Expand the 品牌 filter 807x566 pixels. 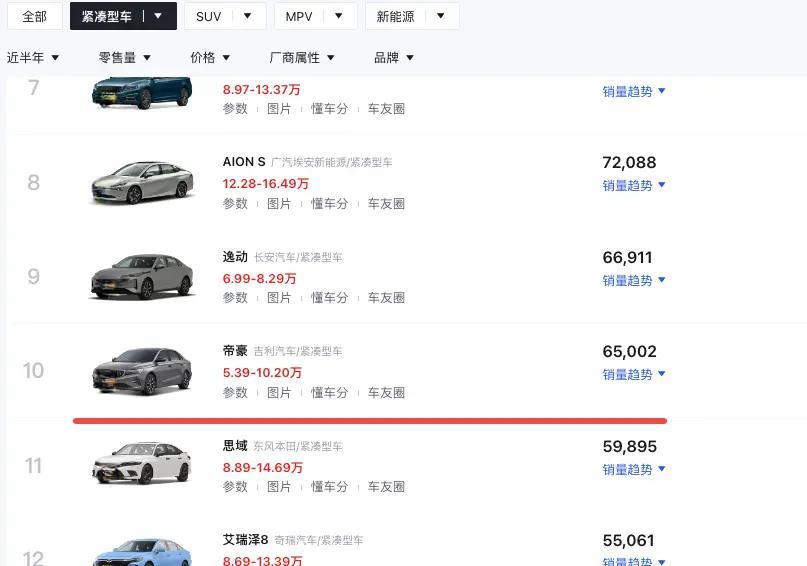click(x=394, y=58)
